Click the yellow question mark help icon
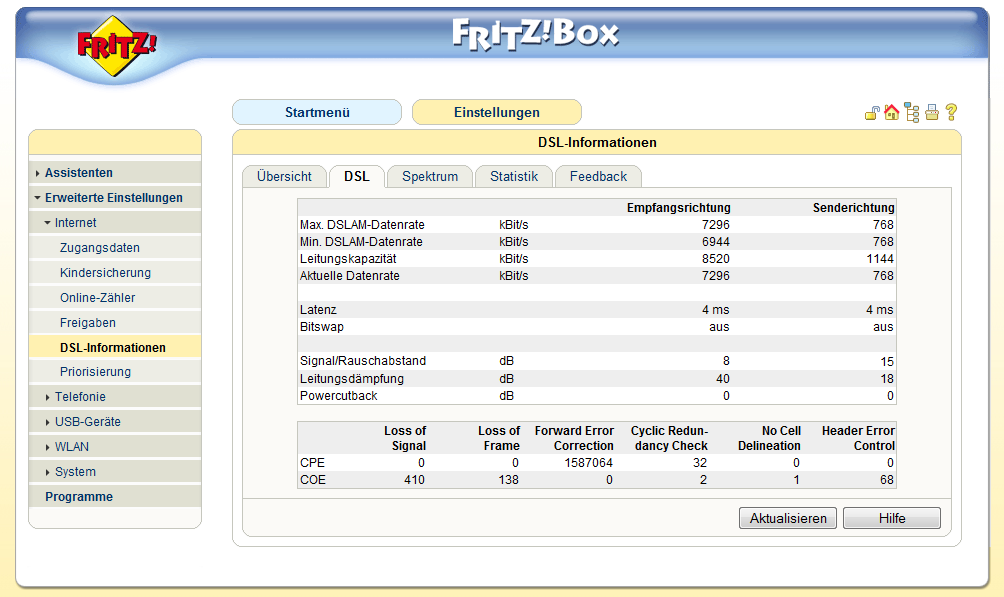Image resolution: width=1004 pixels, height=597 pixels. pyautogui.click(x=951, y=113)
